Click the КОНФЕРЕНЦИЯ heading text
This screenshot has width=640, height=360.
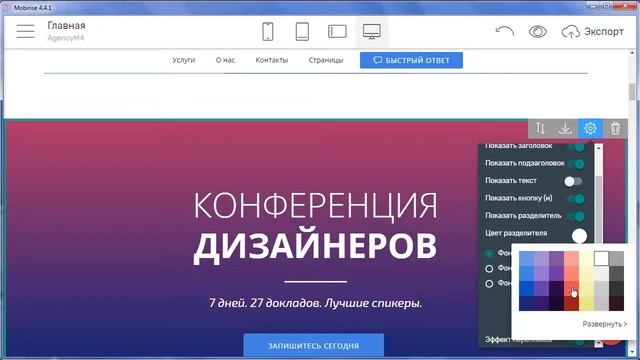[315, 206]
